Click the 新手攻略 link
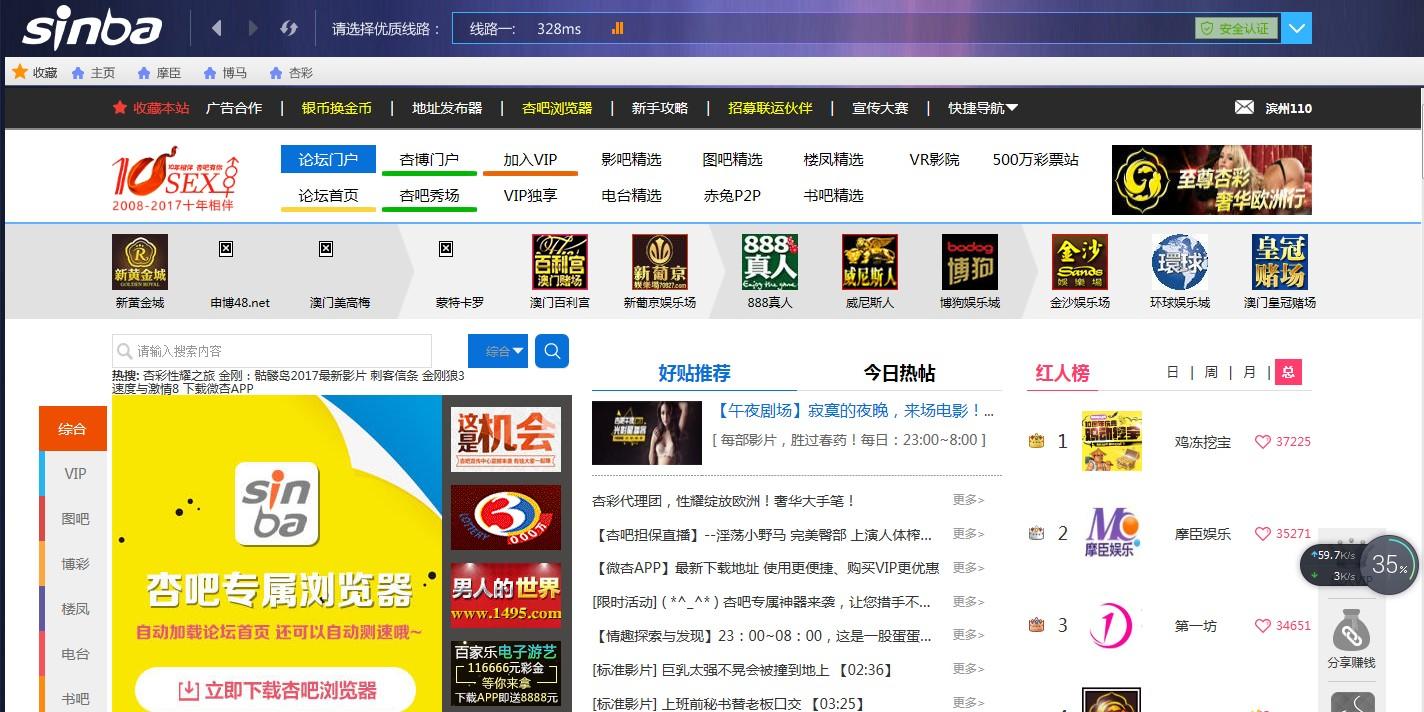1424x712 pixels. (x=660, y=108)
